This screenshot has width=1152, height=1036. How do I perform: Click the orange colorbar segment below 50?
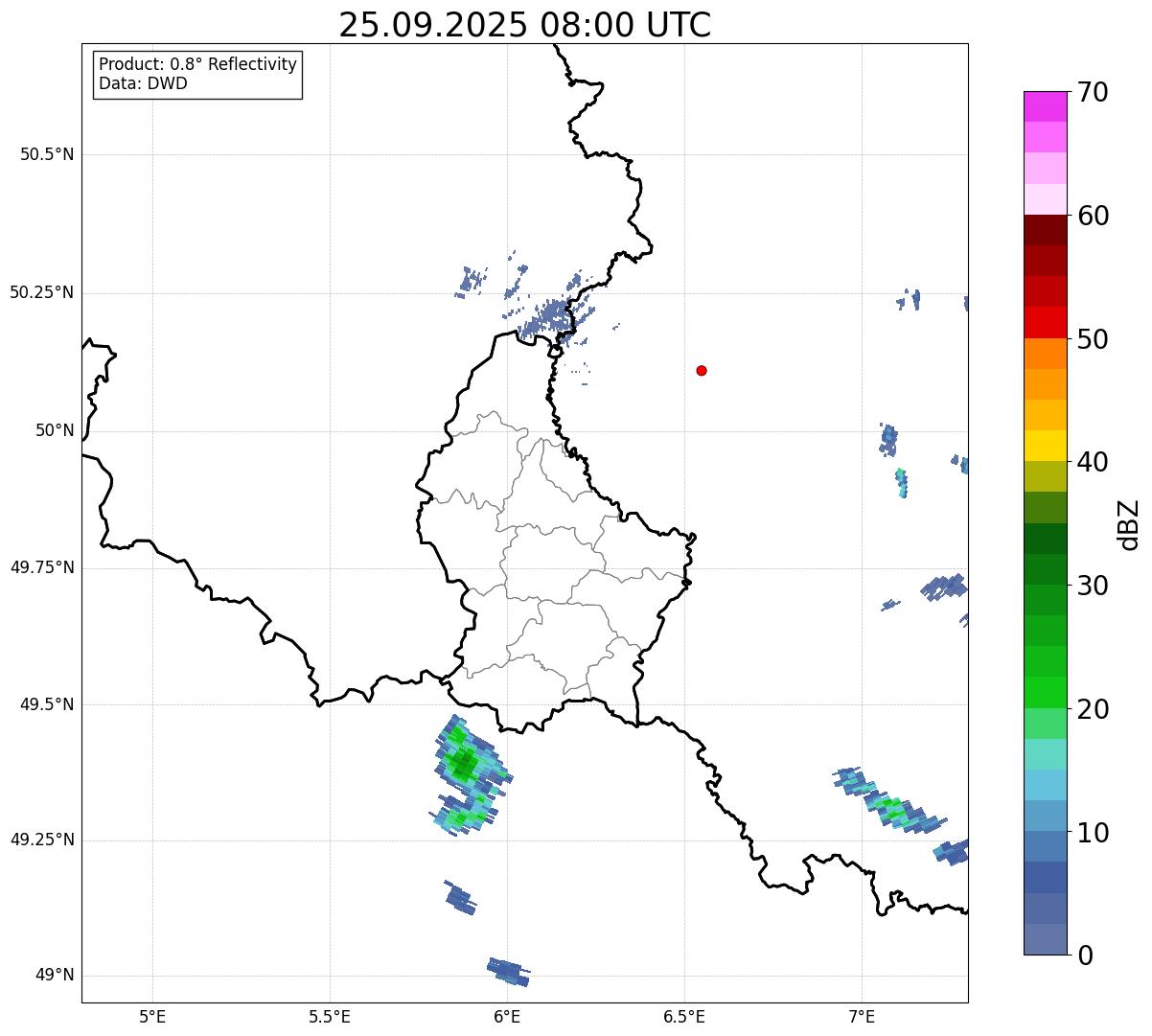(1045, 354)
